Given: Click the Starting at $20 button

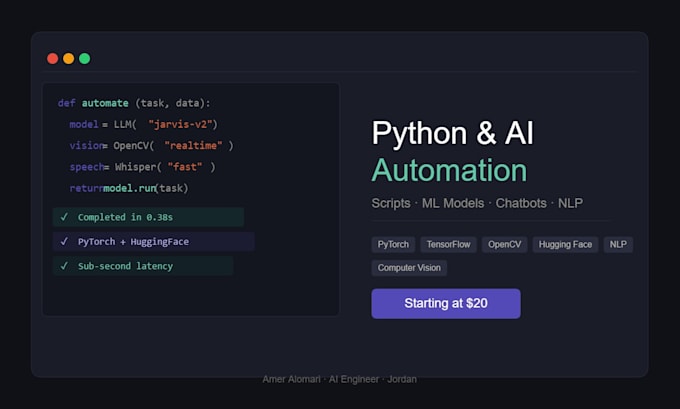Looking at the screenshot, I should pos(446,304).
